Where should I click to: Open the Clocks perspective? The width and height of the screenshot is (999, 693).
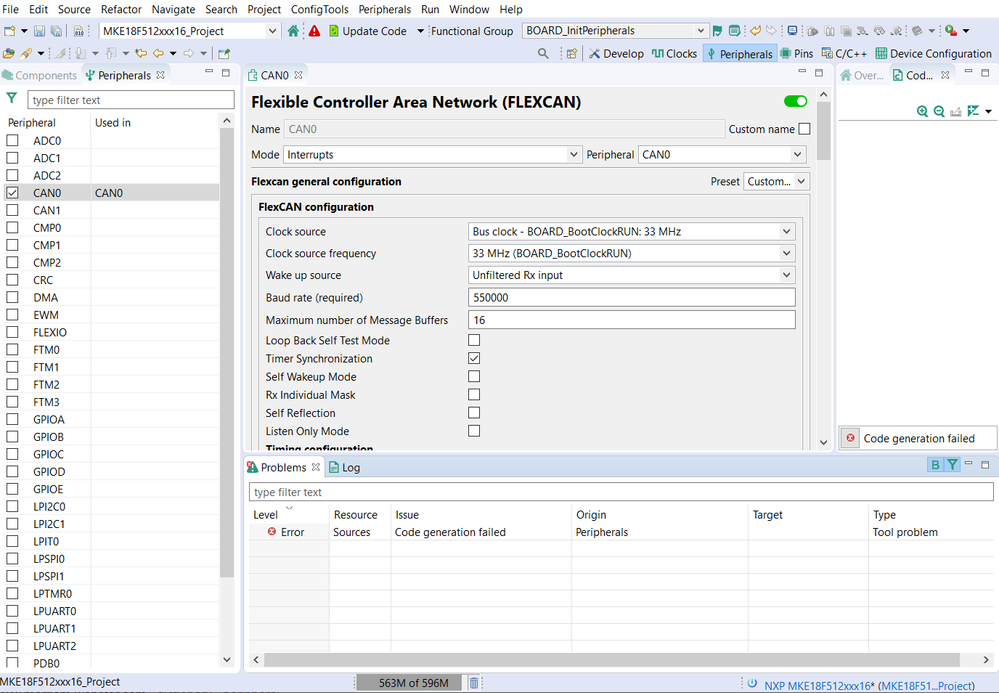(674, 53)
